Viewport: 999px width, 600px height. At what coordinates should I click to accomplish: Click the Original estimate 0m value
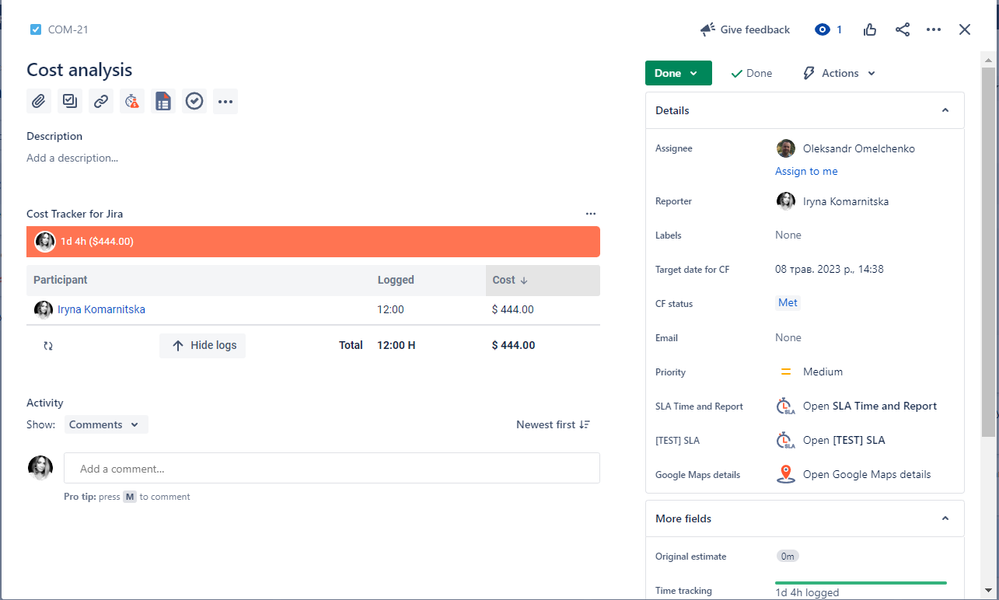tap(787, 556)
